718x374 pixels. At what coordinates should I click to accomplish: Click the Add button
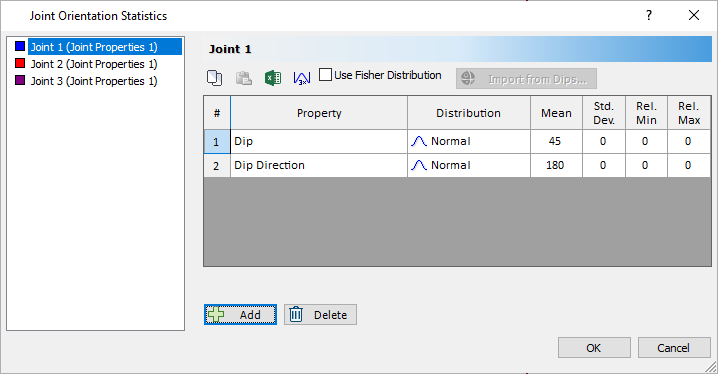240,314
